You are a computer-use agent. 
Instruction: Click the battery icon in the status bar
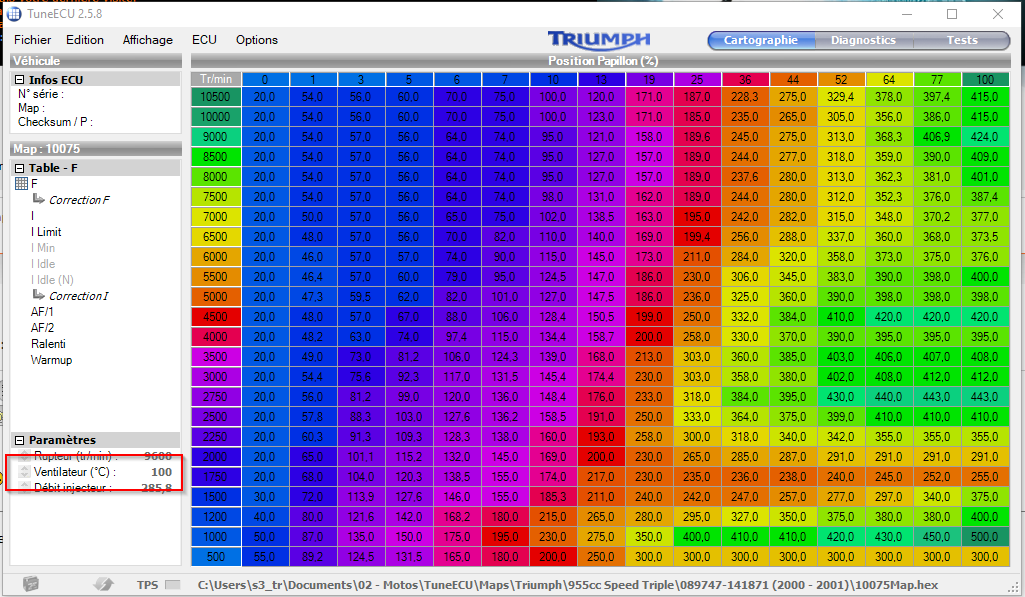click(x=30, y=584)
